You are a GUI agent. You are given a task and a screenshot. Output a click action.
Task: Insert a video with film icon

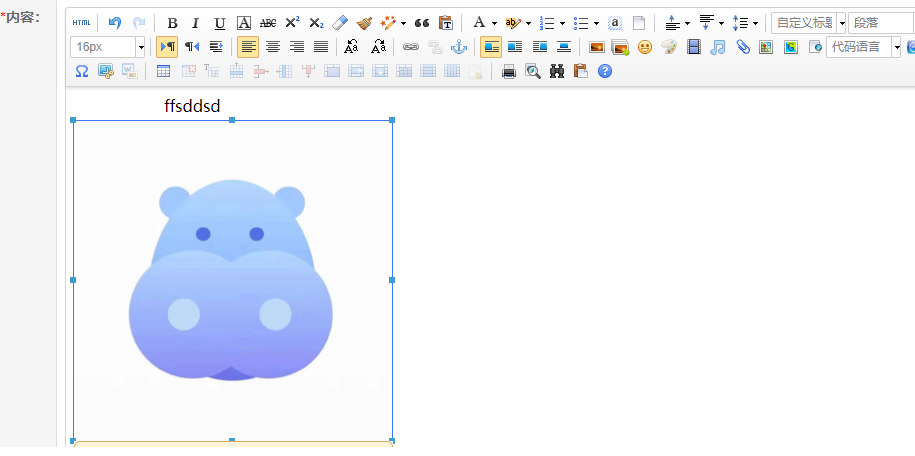[694, 47]
